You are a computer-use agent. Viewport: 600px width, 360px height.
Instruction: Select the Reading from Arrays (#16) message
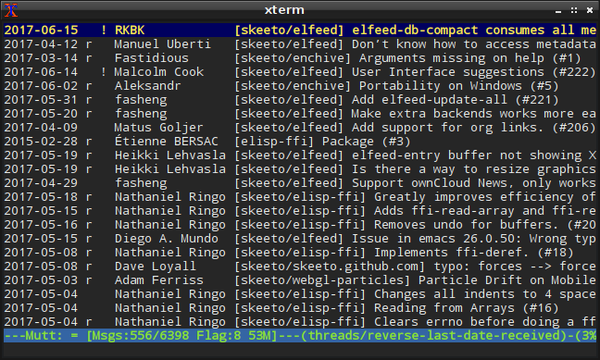[300, 308]
